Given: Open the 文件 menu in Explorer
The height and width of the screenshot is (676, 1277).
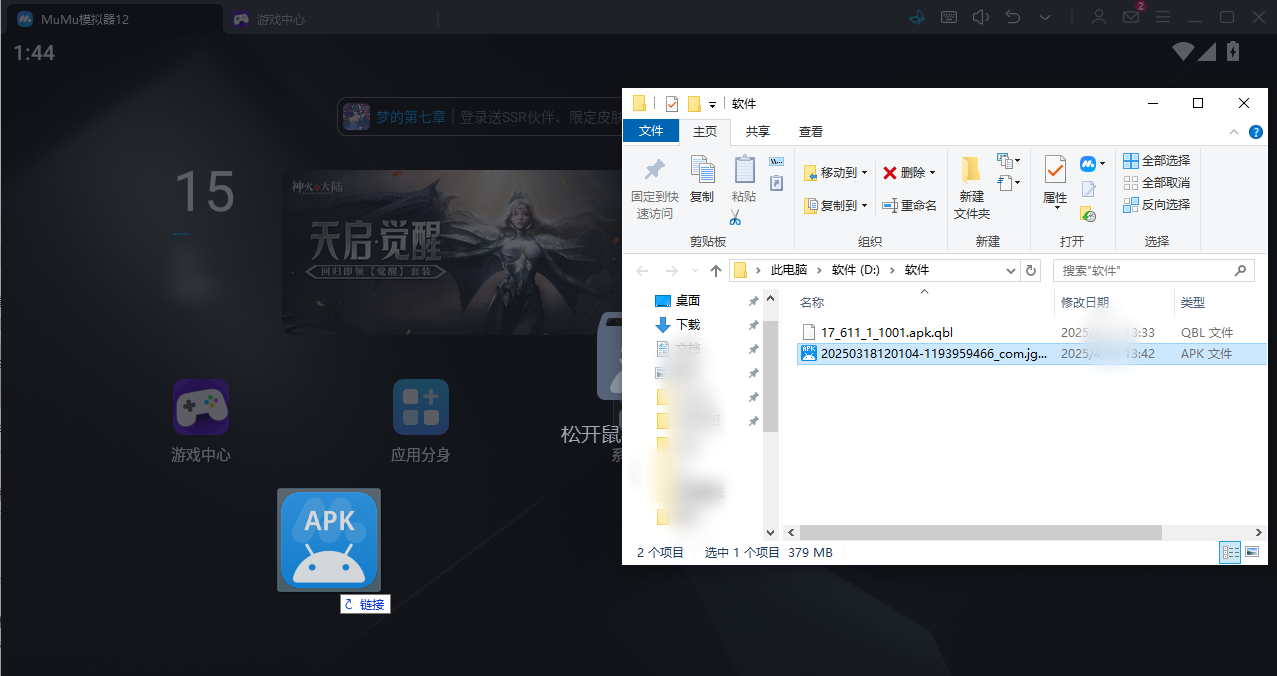Looking at the screenshot, I should coord(651,131).
